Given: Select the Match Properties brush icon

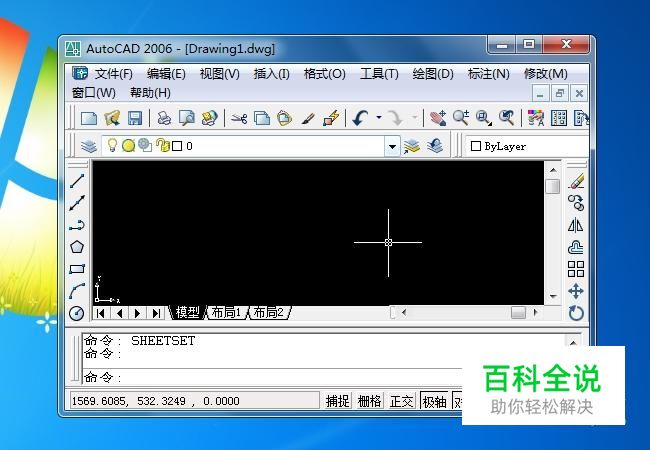Looking at the screenshot, I should [x=308, y=119].
